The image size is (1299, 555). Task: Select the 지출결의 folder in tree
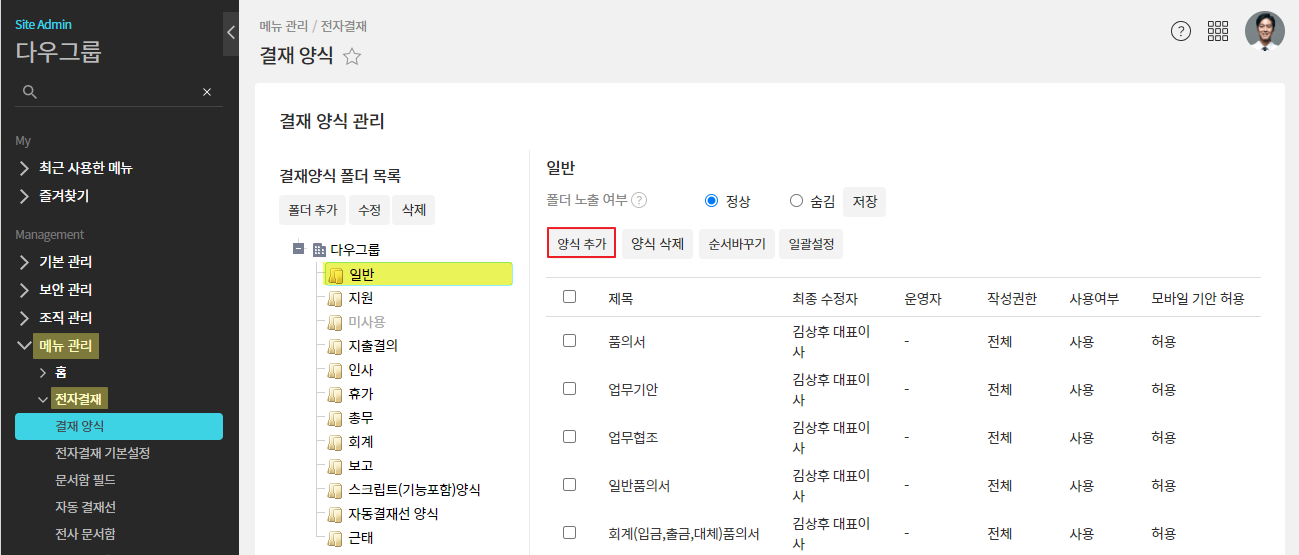point(373,346)
